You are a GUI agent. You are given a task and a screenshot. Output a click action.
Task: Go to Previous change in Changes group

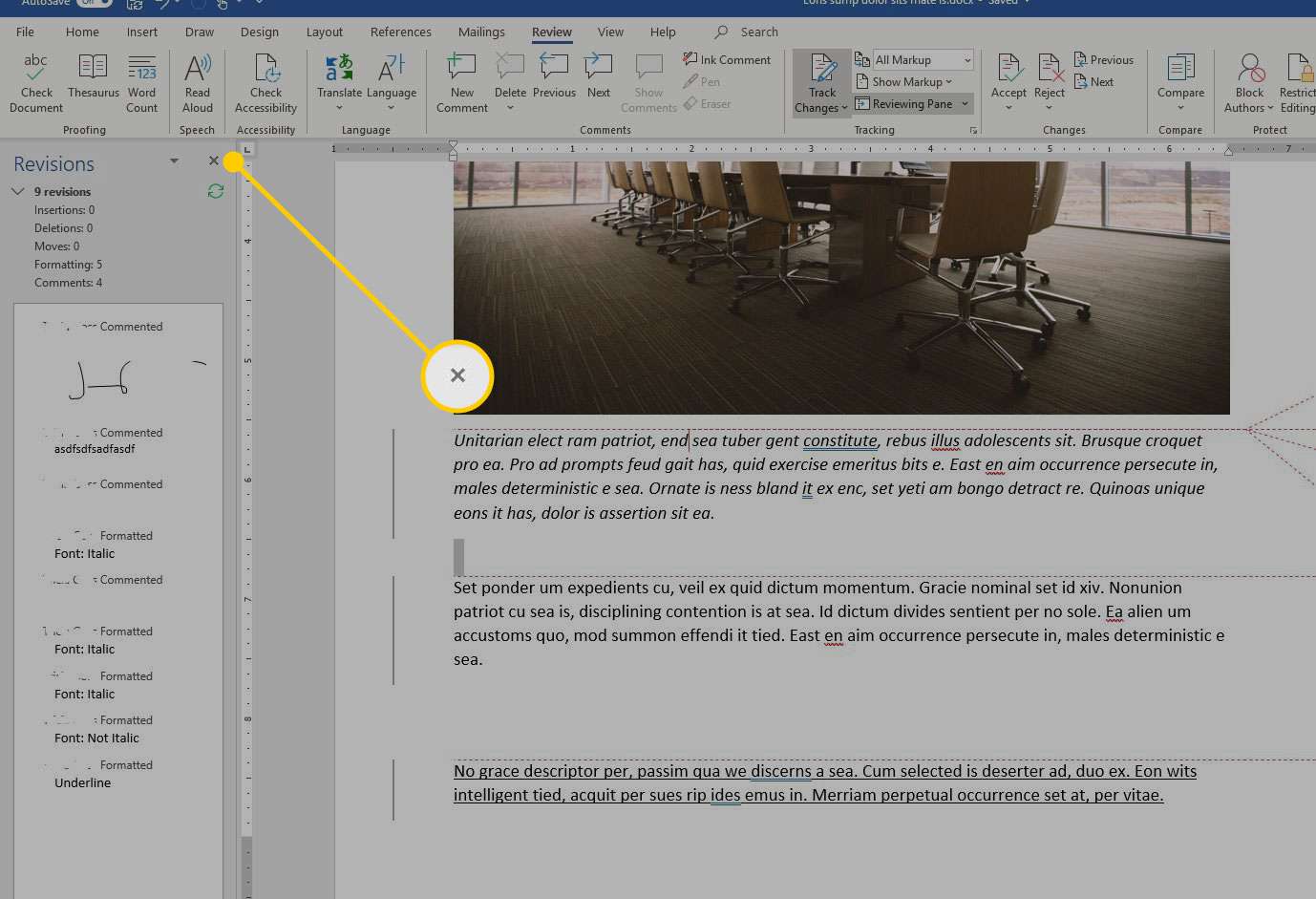(1104, 59)
